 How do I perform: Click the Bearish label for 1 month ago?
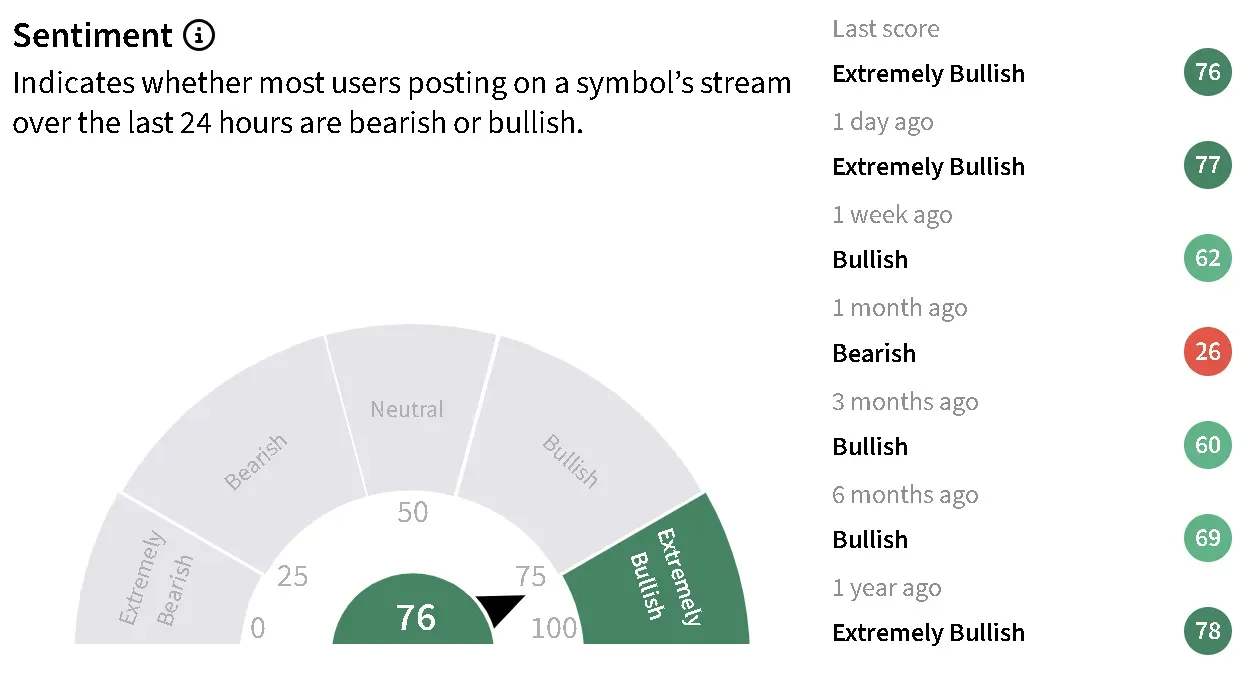tap(874, 353)
